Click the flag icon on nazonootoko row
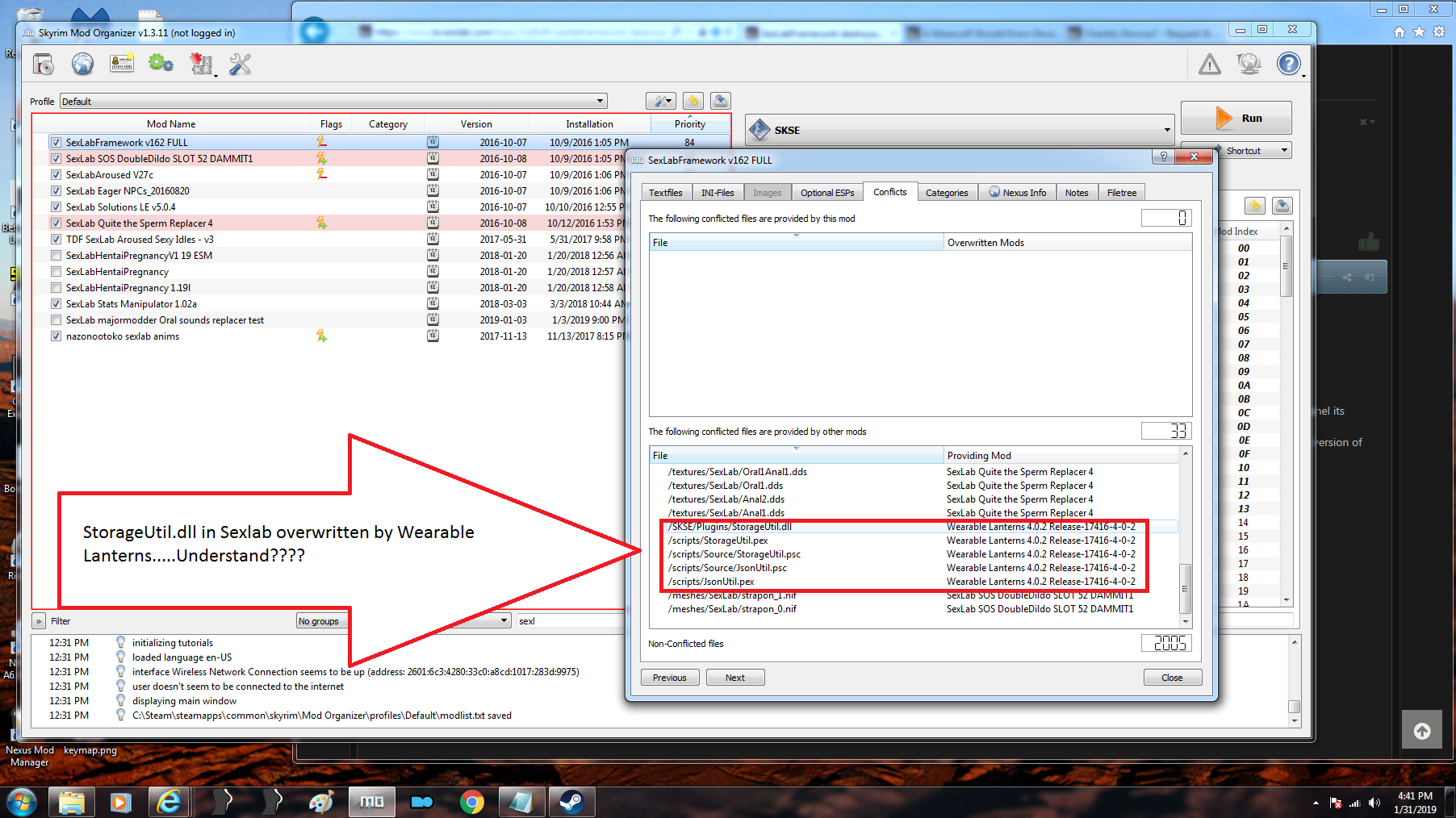 point(321,336)
